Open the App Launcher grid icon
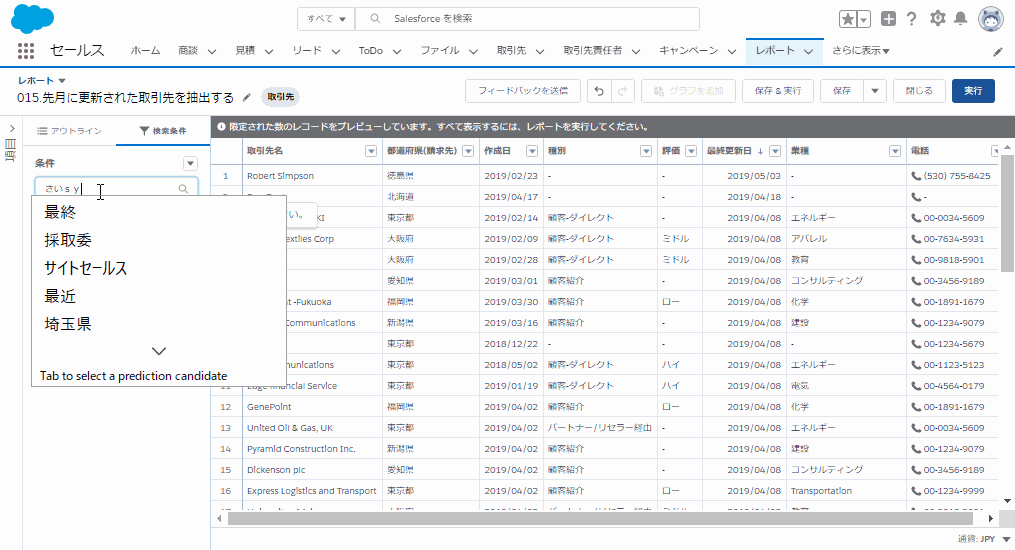Viewport: 1015px width, 550px height. (x=26, y=50)
